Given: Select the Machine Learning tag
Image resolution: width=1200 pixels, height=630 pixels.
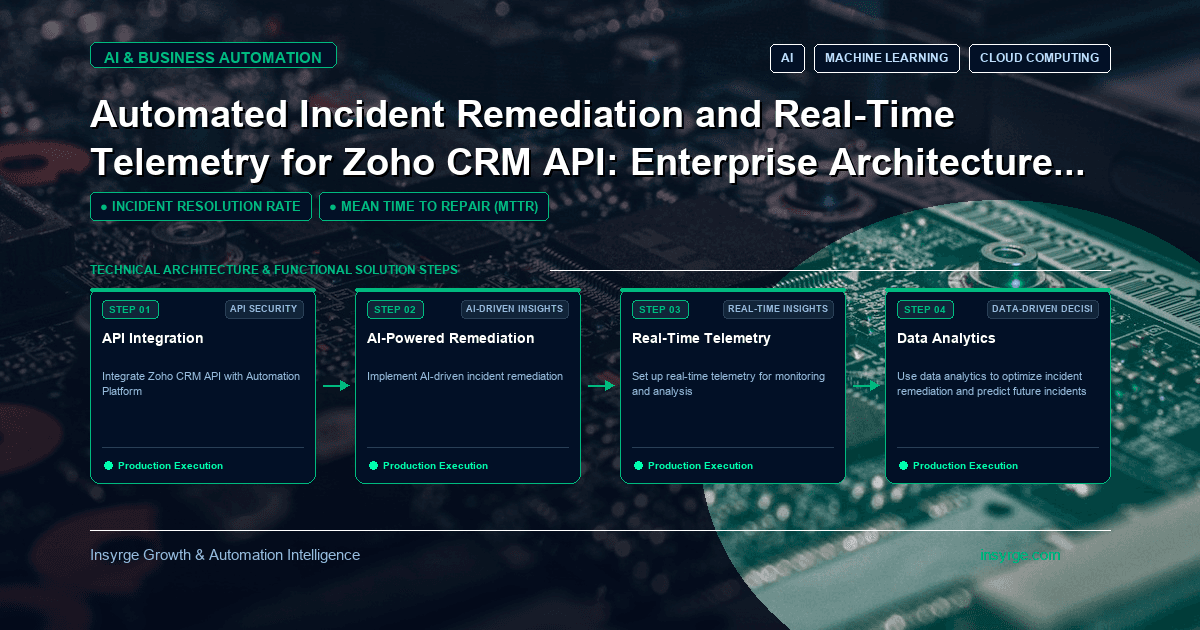Looking at the screenshot, I should pyautogui.click(x=887, y=58).
